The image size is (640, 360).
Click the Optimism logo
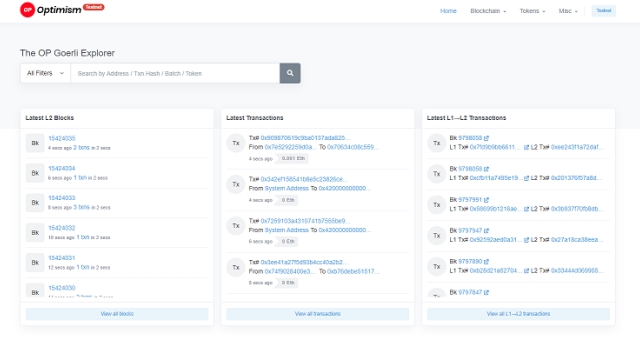click(x=51, y=9)
